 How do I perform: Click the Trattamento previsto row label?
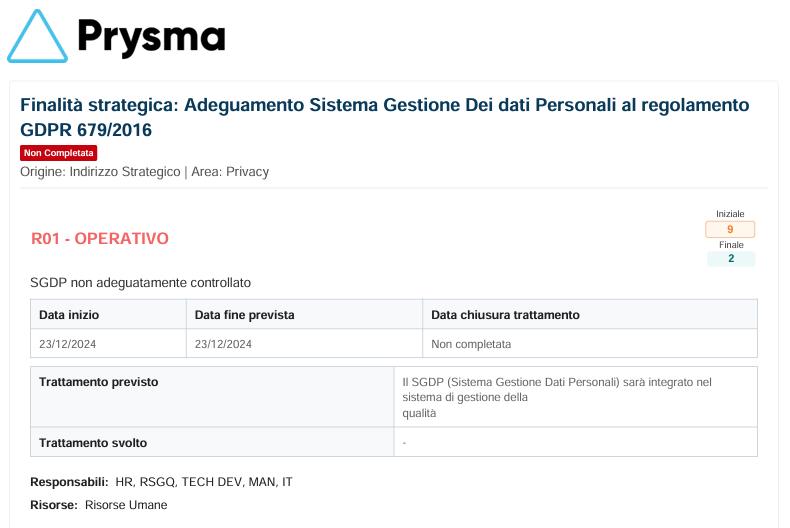[x=98, y=382]
